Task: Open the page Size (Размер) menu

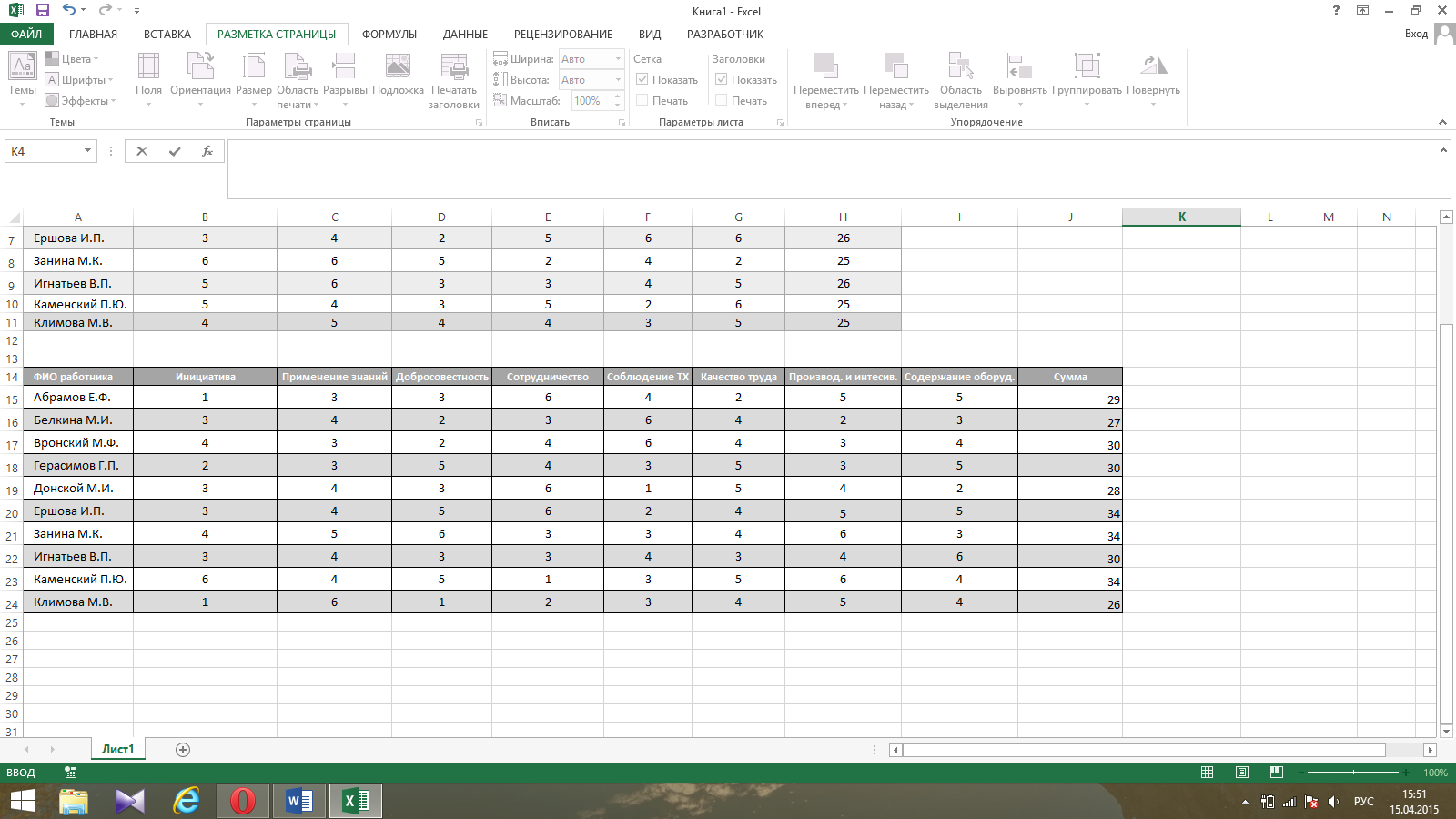Action: [254, 79]
